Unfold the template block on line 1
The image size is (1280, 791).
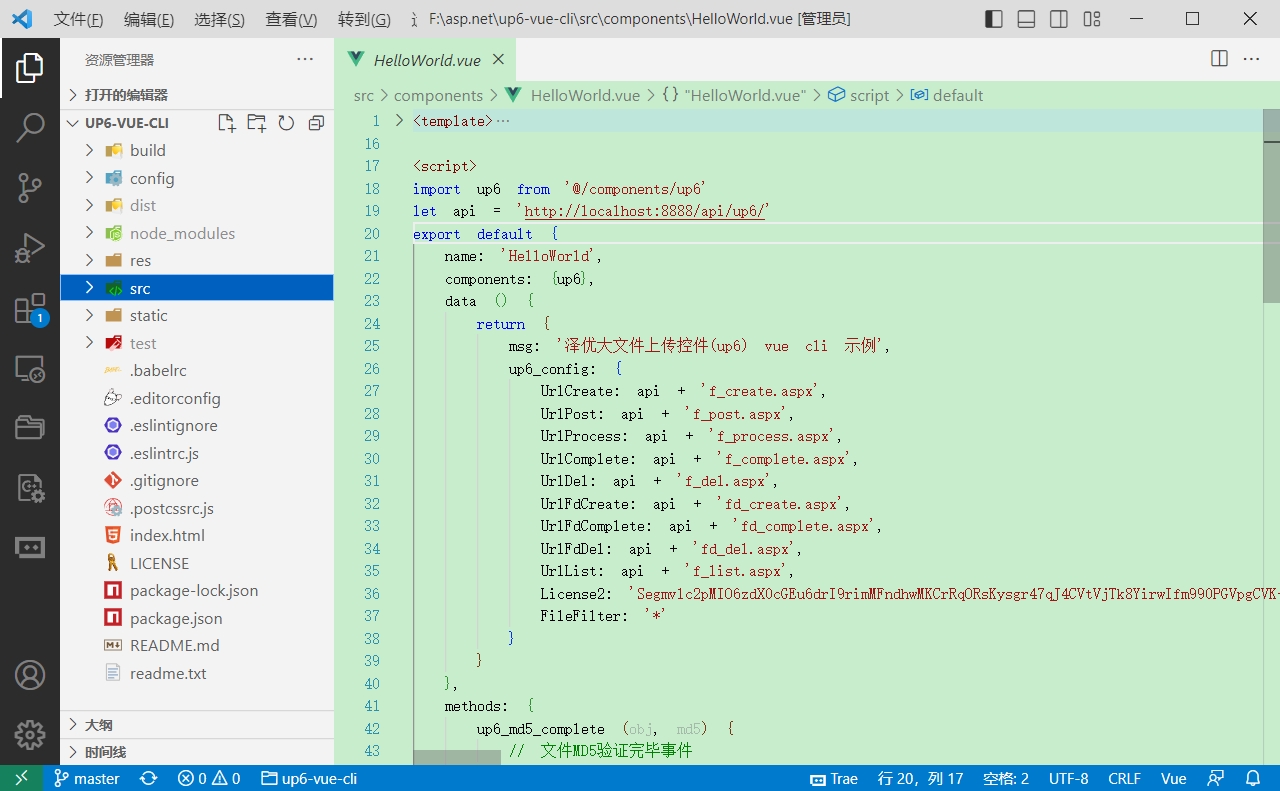(399, 121)
